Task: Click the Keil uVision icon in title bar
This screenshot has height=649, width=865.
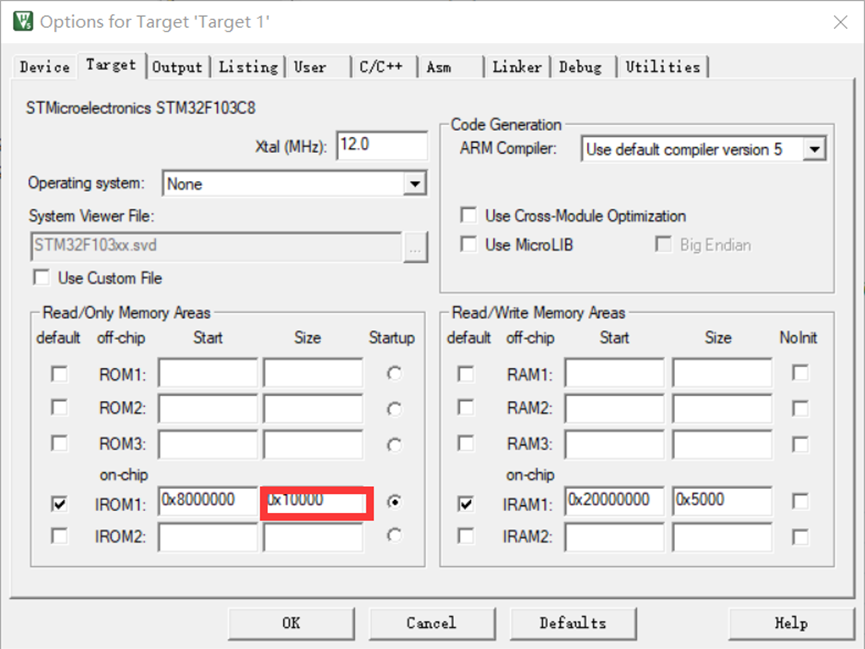Action: click(23, 22)
